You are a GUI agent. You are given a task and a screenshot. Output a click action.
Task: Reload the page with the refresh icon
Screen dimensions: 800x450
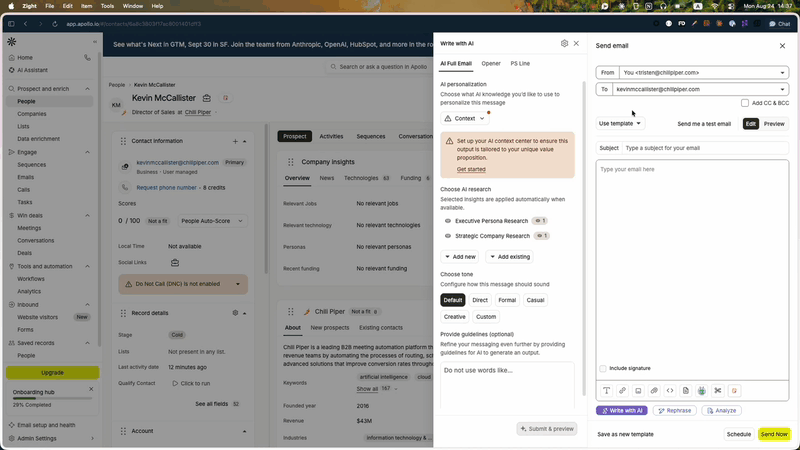(x=55, y=24)
